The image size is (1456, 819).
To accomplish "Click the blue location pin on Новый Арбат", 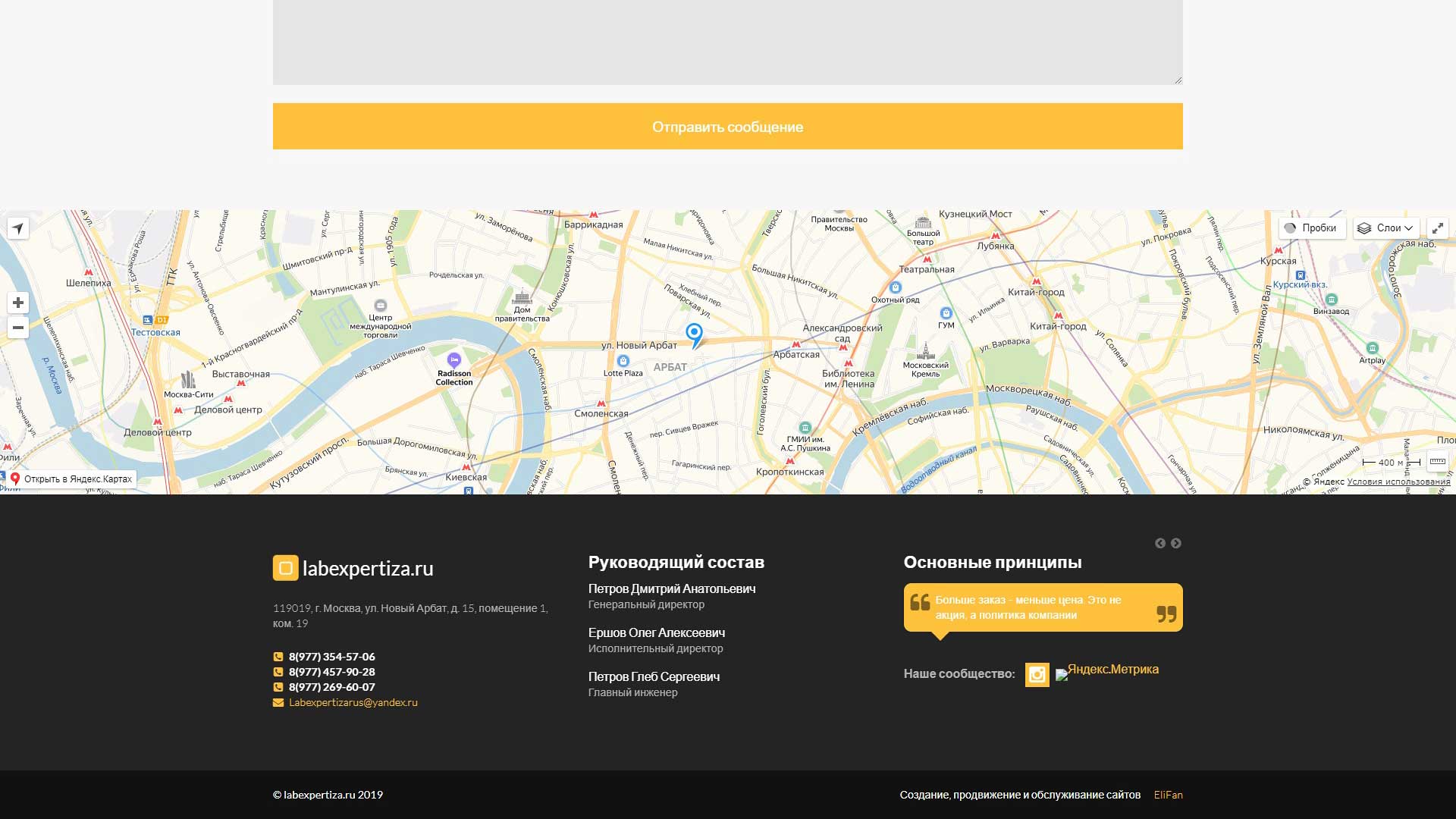I will tap(694, 334).
